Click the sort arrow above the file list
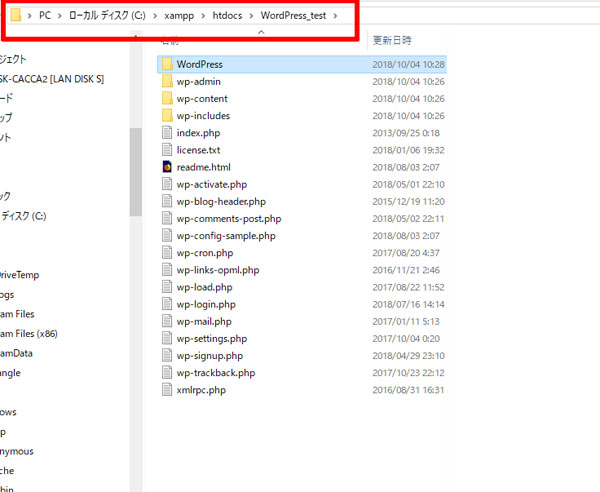The width and height of the screenshot is (600, 492). tap(261, 32)
